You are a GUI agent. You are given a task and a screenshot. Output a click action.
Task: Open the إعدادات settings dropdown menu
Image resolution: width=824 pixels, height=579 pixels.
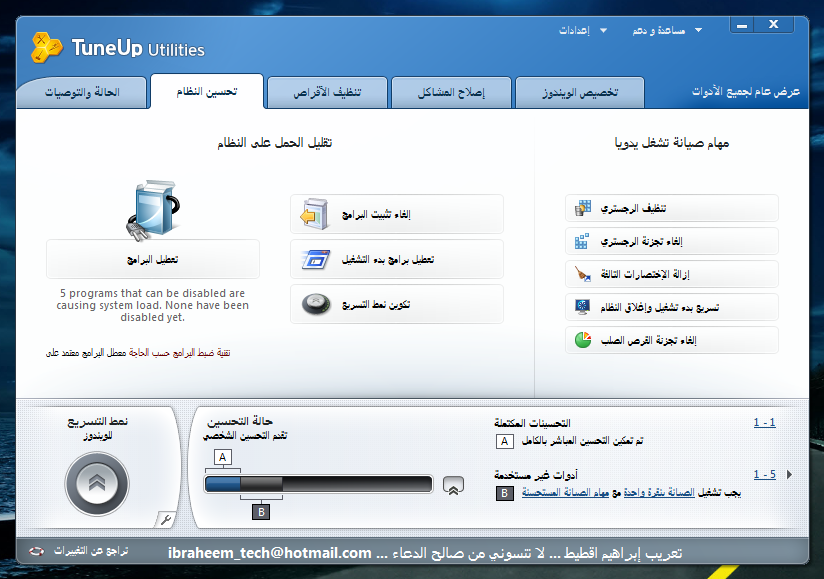pyautogui.click(x=582, y=30)
